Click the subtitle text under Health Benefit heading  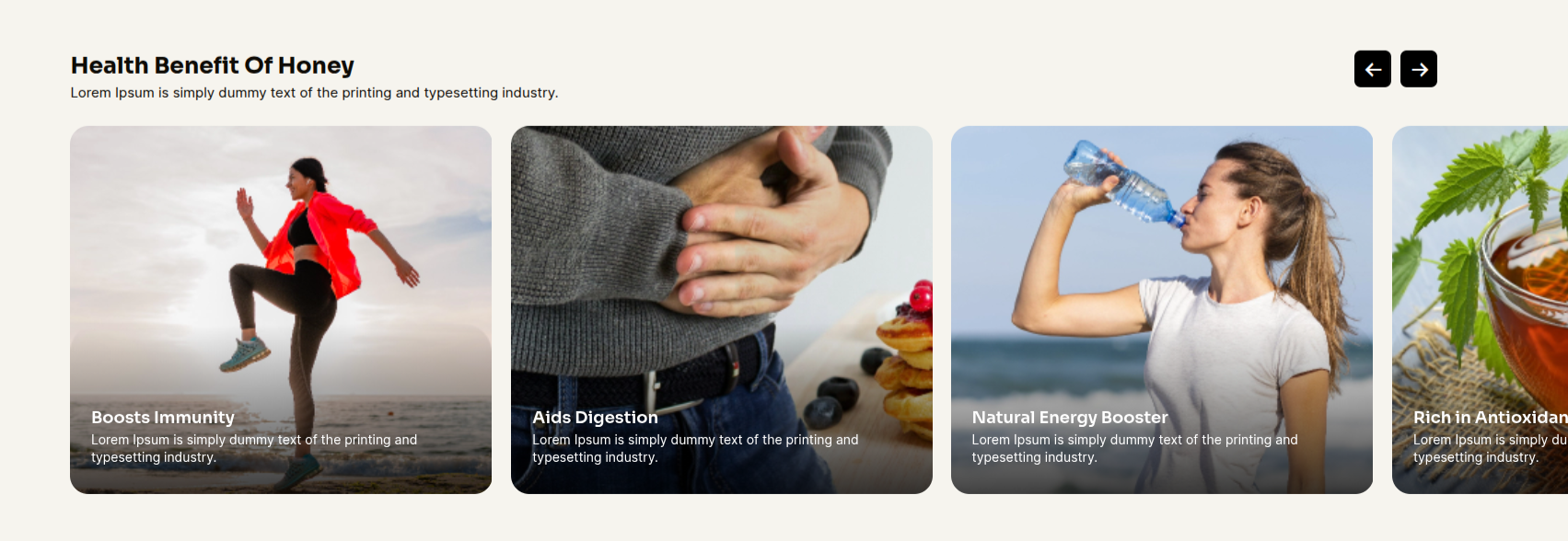(314, 93)
